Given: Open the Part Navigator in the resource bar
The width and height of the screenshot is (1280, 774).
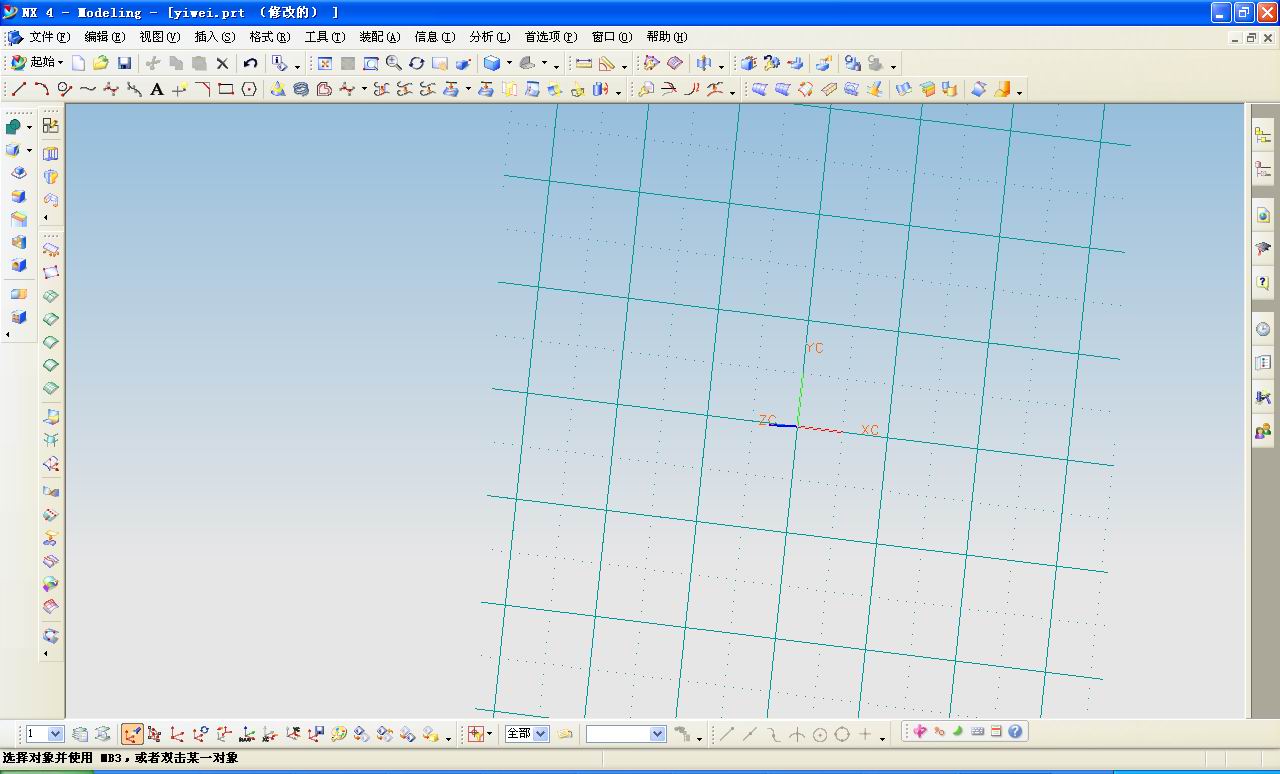Looking at the screenshot, I should (1263, 169).
